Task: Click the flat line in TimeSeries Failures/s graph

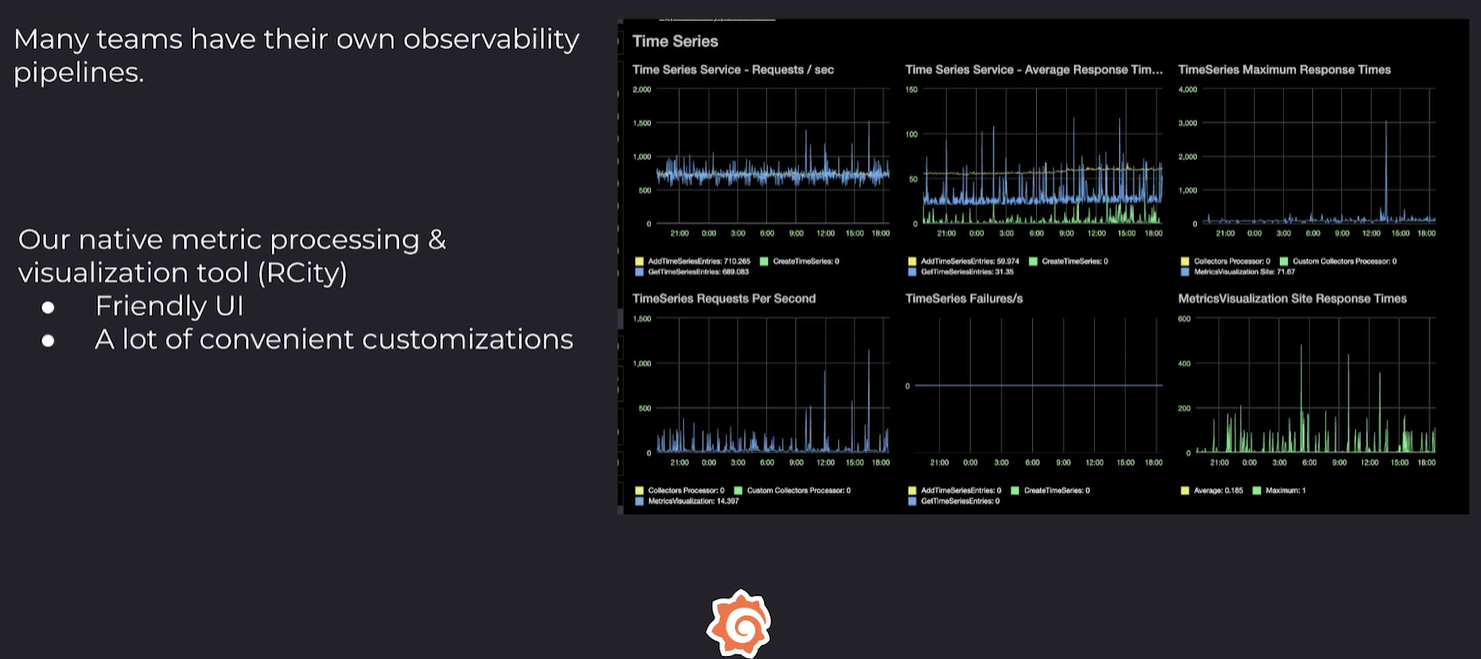Action: (x=1038, y=385)
